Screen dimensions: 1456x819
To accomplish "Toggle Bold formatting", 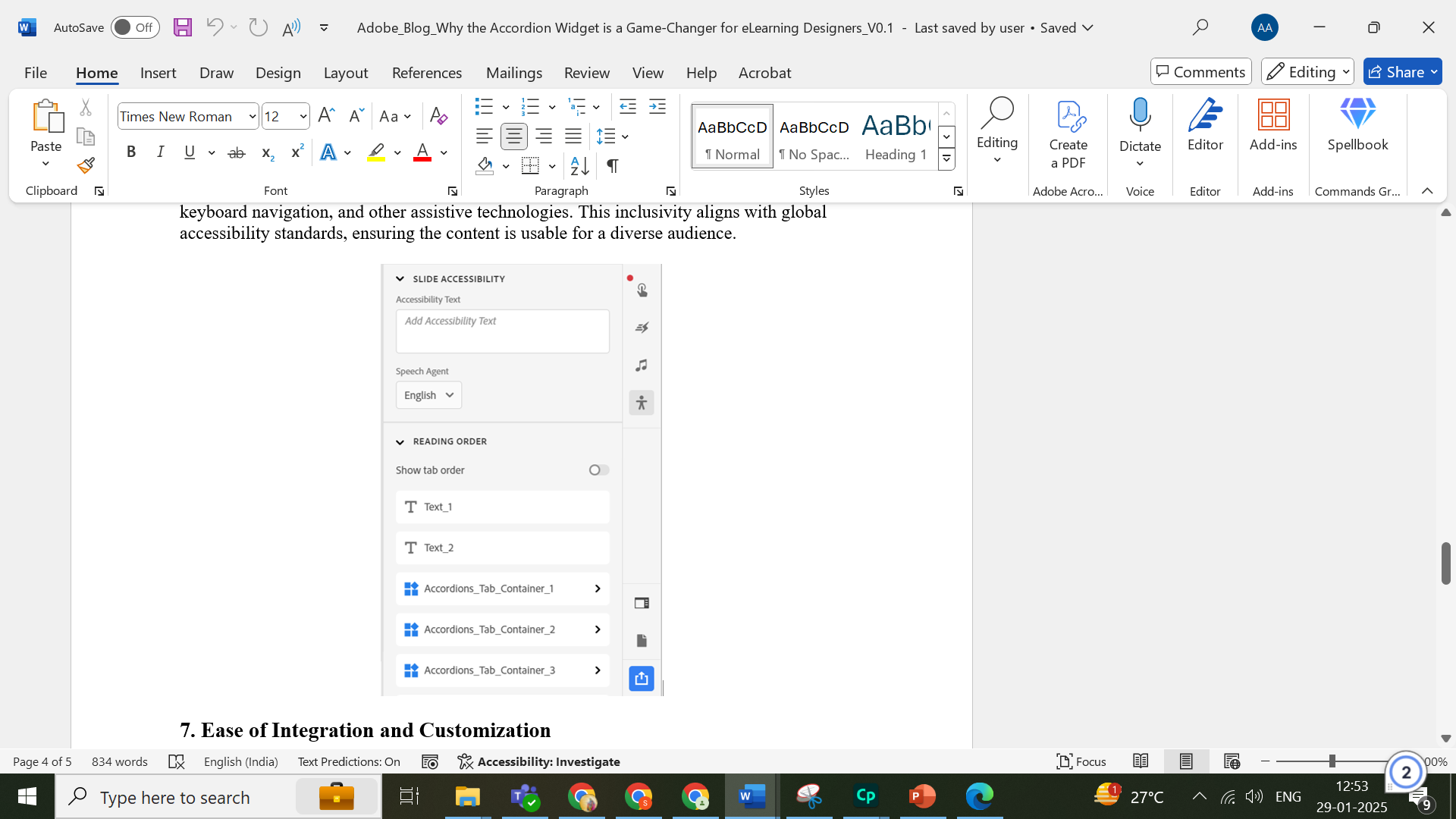I will point(131,152).
